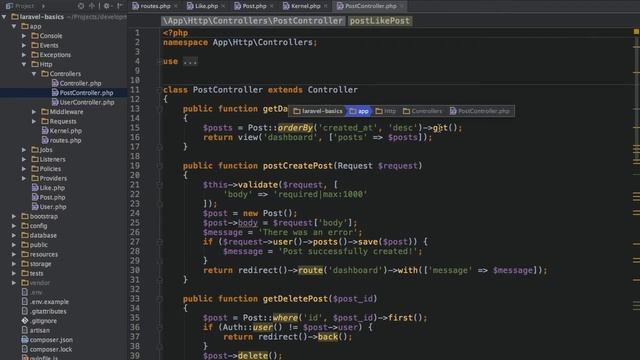This screenshot has width=640, height=360.
Task: Click scroll-from-source icon in Project toolbar
Action: click(x=81, y=6)
